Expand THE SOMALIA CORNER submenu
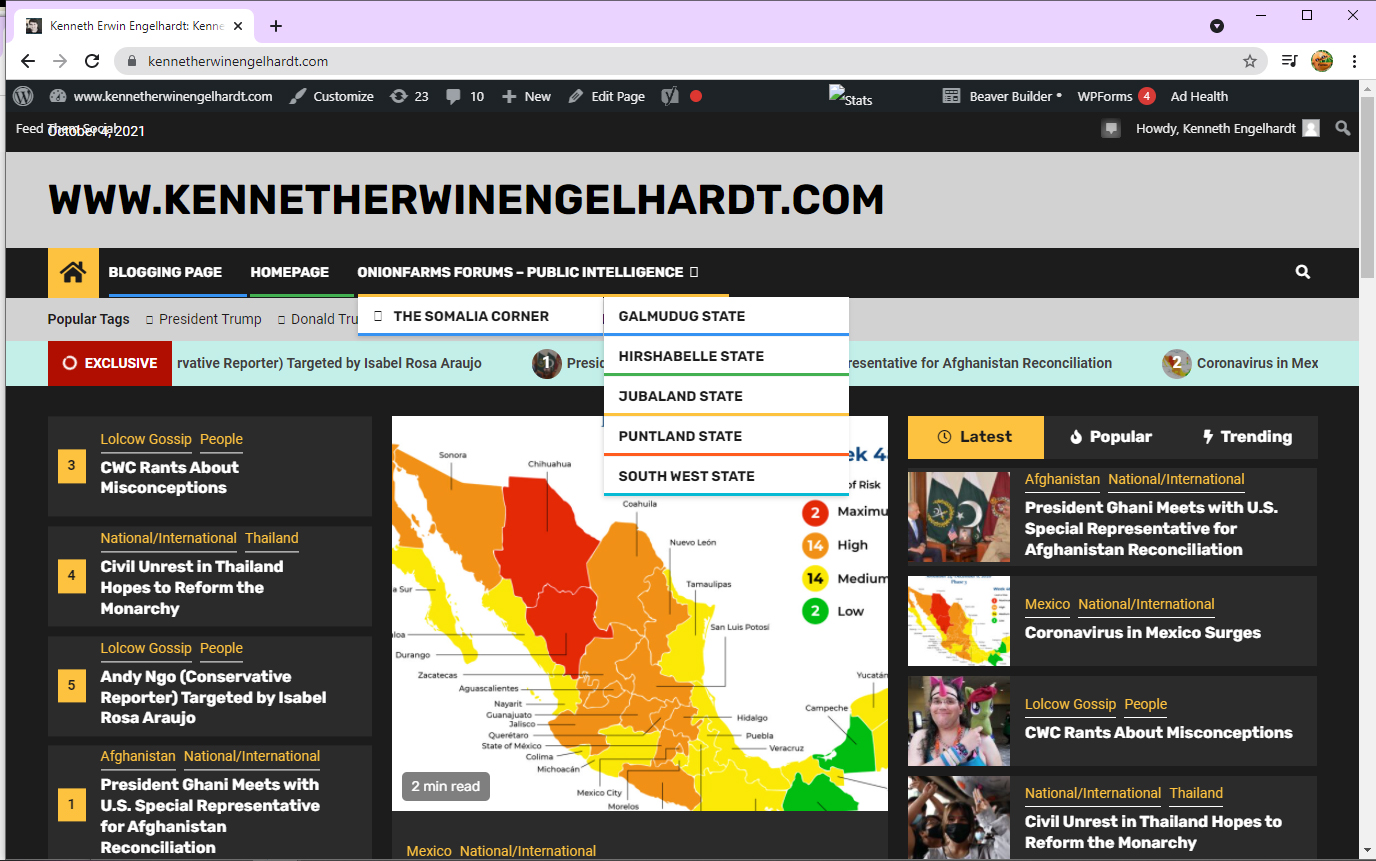 tap(481, 316)
